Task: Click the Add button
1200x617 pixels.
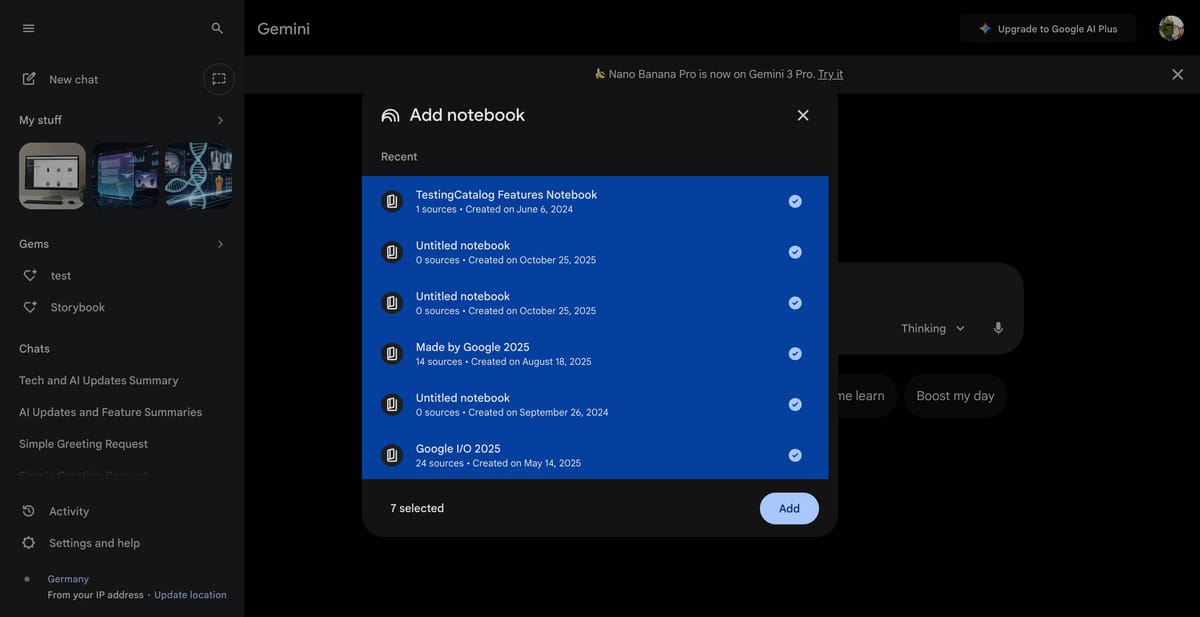Action: pos(789,508)
